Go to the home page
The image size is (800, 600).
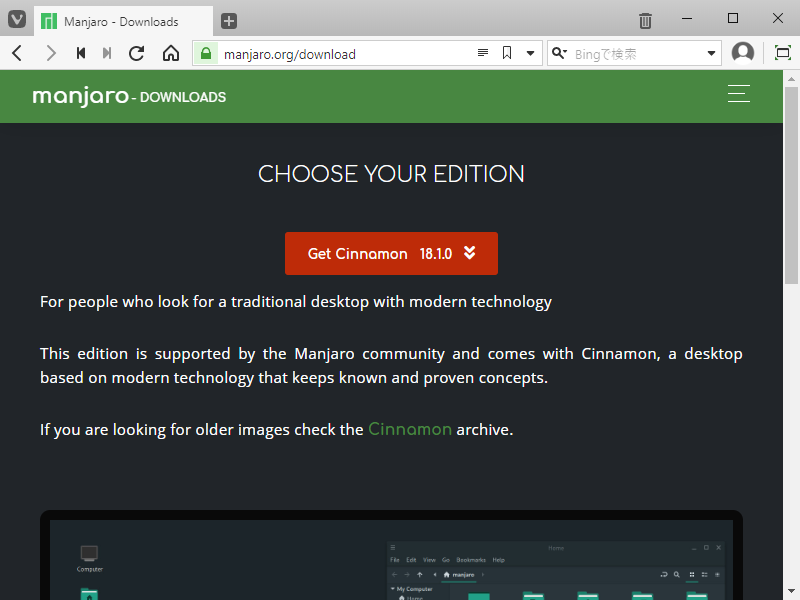tap(171, 53)
